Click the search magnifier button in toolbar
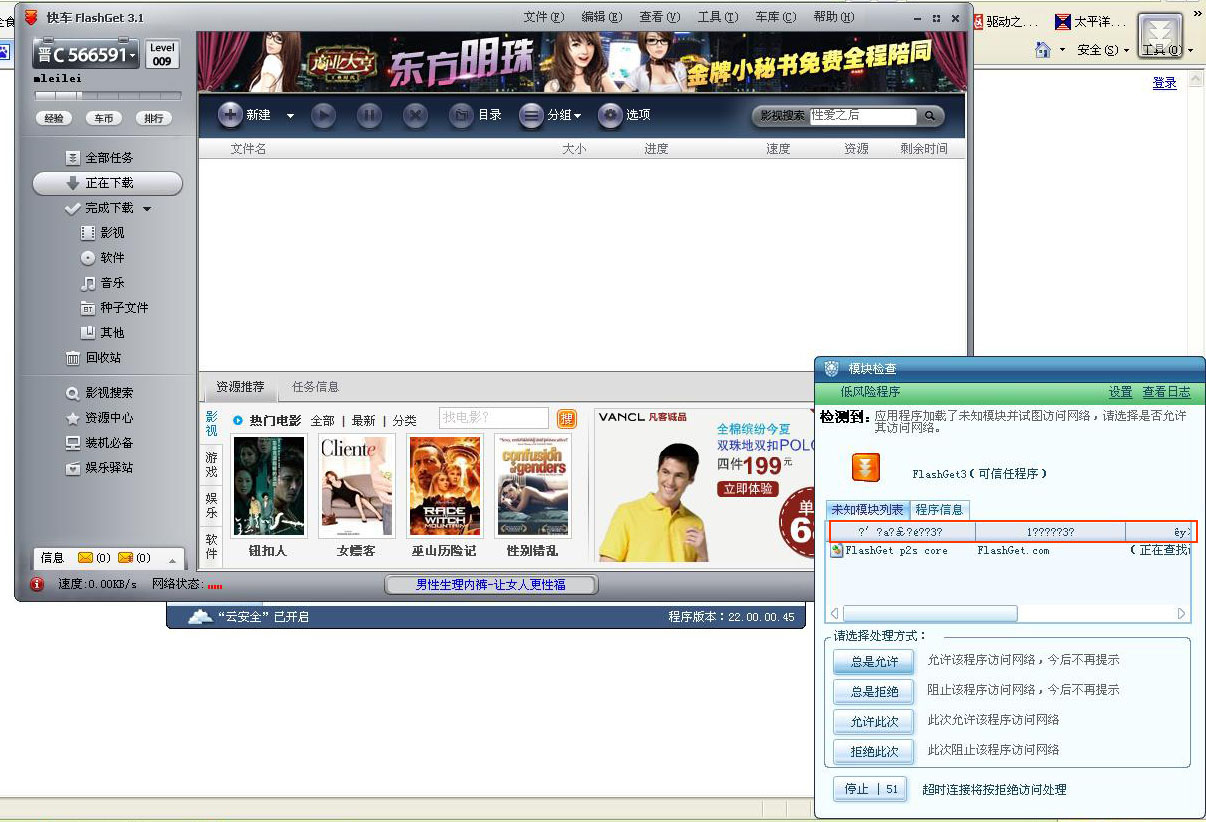1206x822 pixels. (x=930, y=116)
